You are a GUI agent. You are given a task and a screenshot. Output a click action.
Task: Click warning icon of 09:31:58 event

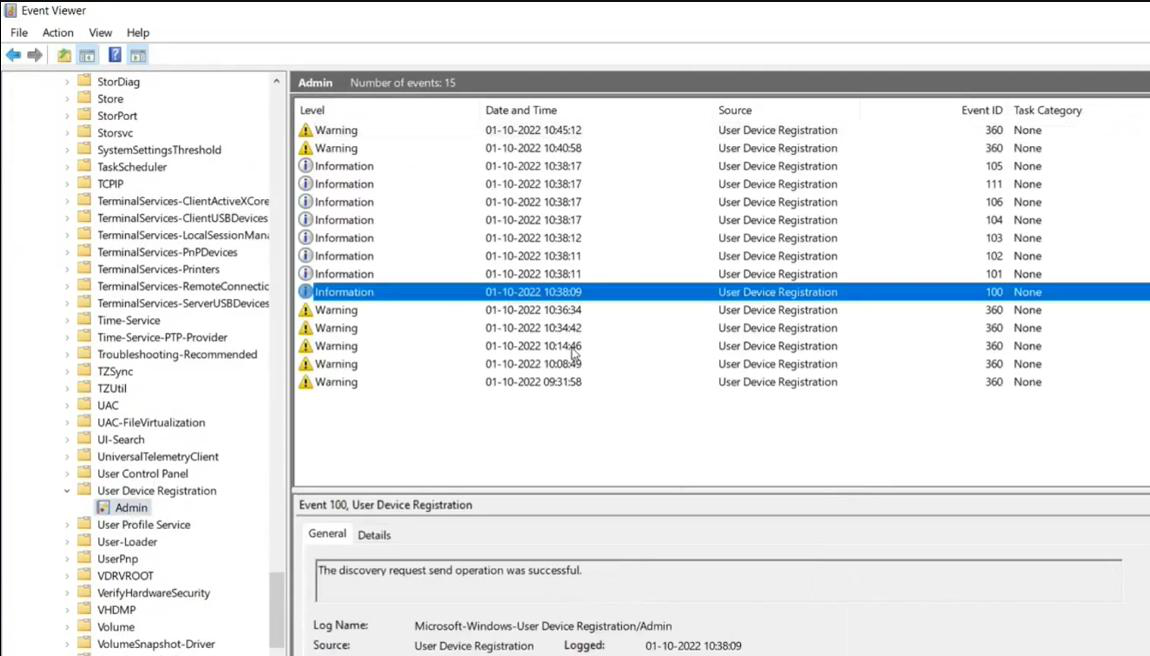click(305, 382)
